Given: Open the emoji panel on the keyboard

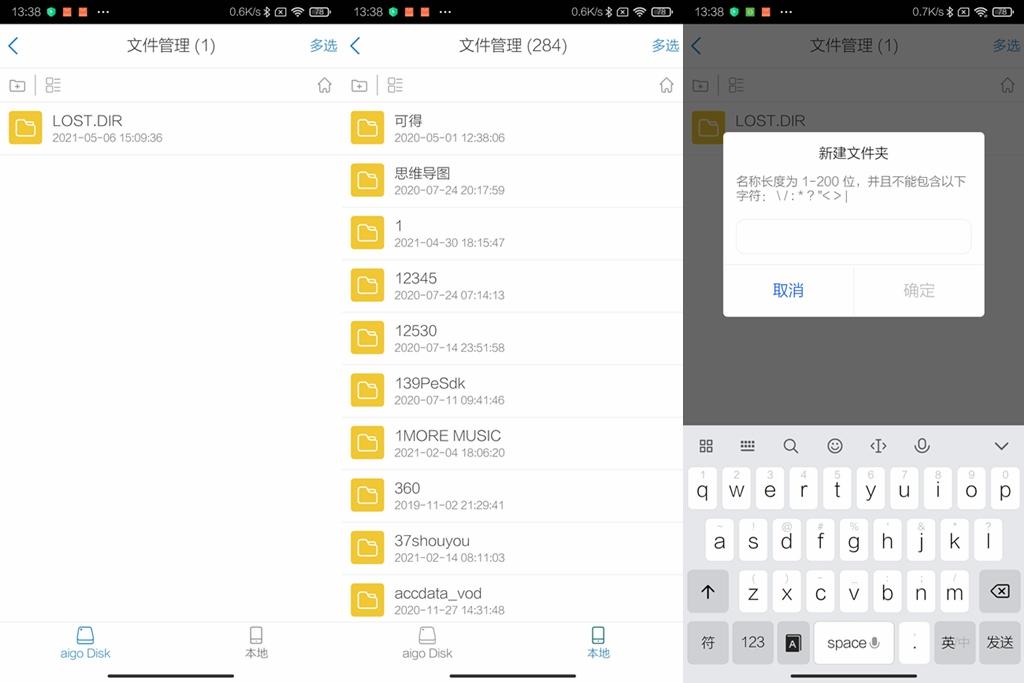Looking at the screenshot, I should pyautogui.click(x=835, y=445).
